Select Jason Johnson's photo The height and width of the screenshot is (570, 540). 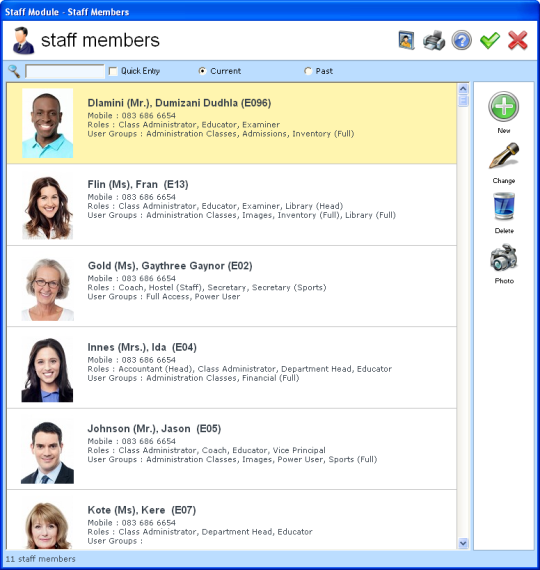click(x=47, y=452)
